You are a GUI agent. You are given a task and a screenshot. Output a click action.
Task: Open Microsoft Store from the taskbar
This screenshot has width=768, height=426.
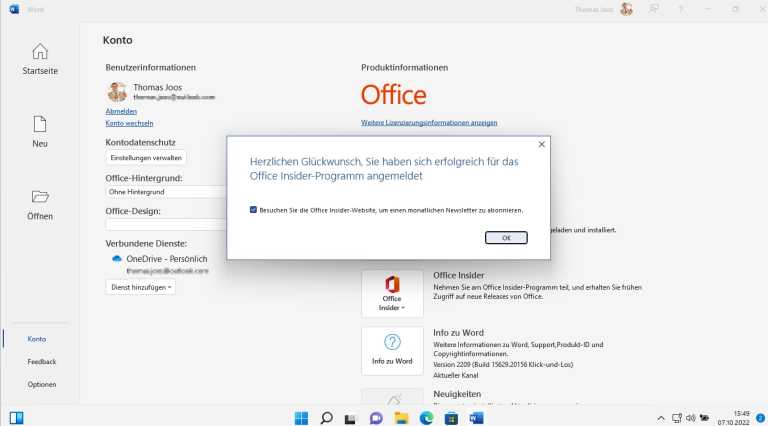(x=451, y=418)
